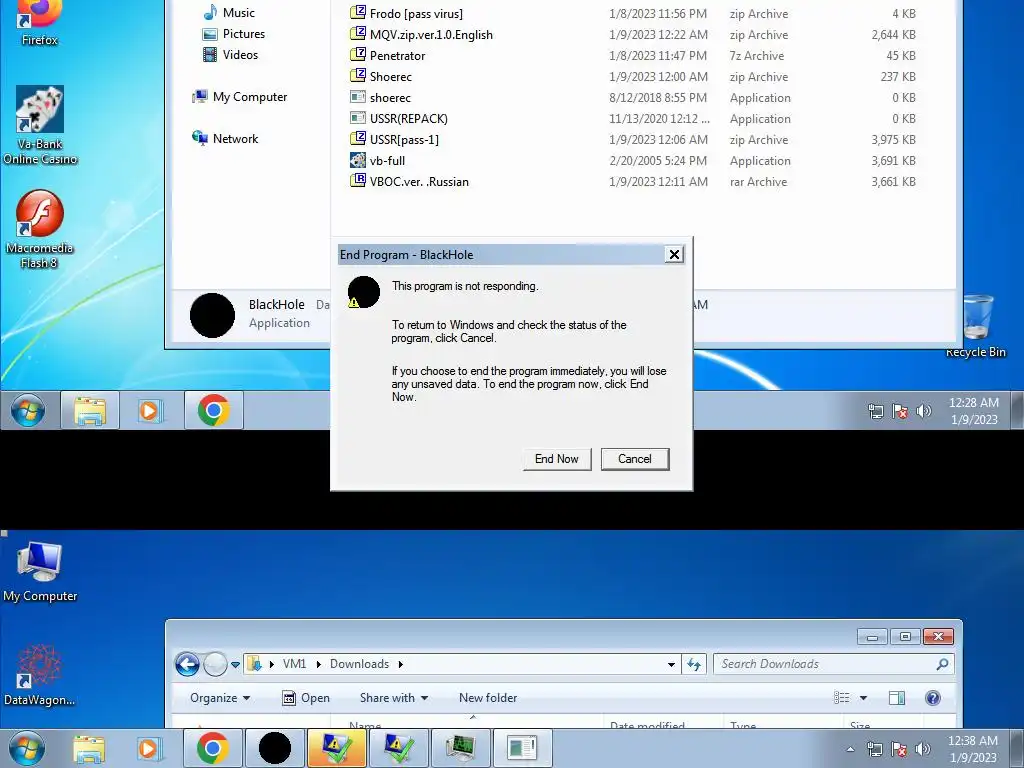Screen dimensions: 1024x768
Task: Click the Start orb on the 12:38 AM taskbar
Action: 27,748
